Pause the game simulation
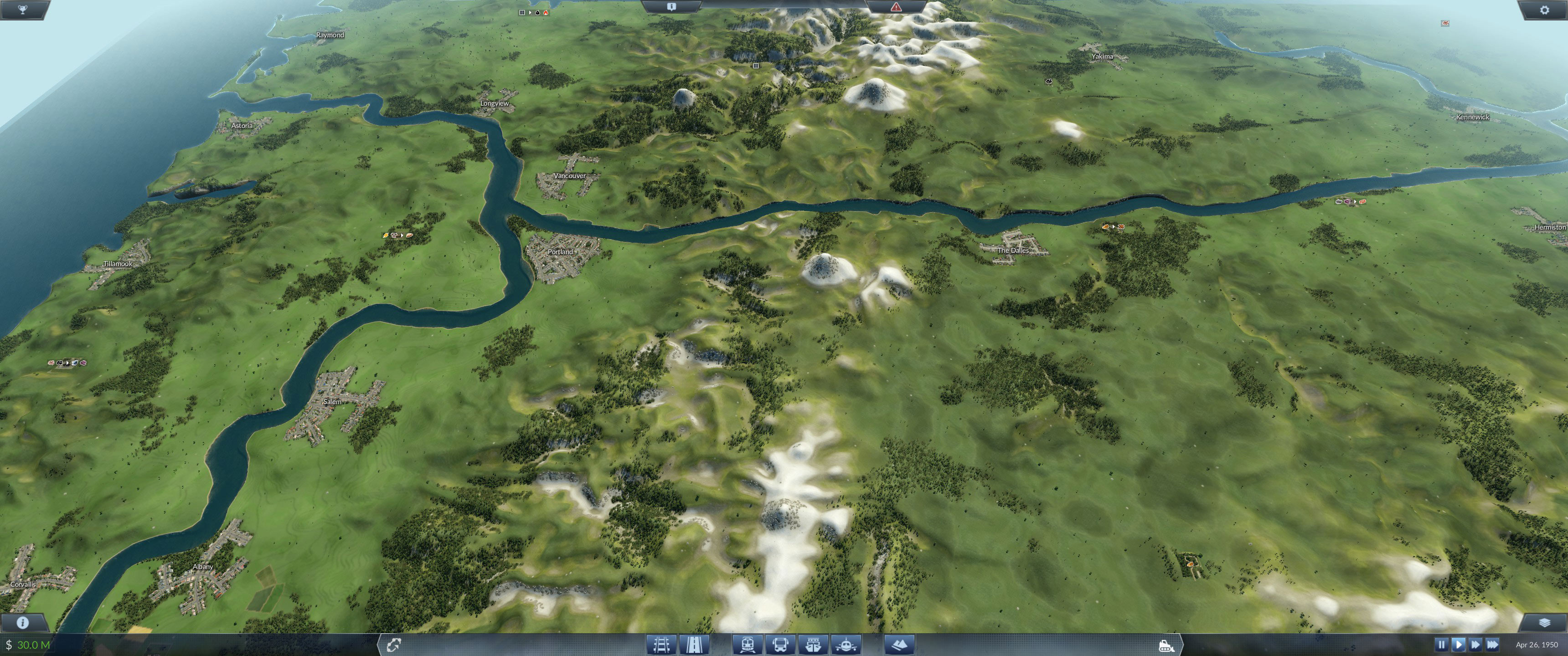The width and height of the screenshot is (1568, 656). coord(1441,645)
